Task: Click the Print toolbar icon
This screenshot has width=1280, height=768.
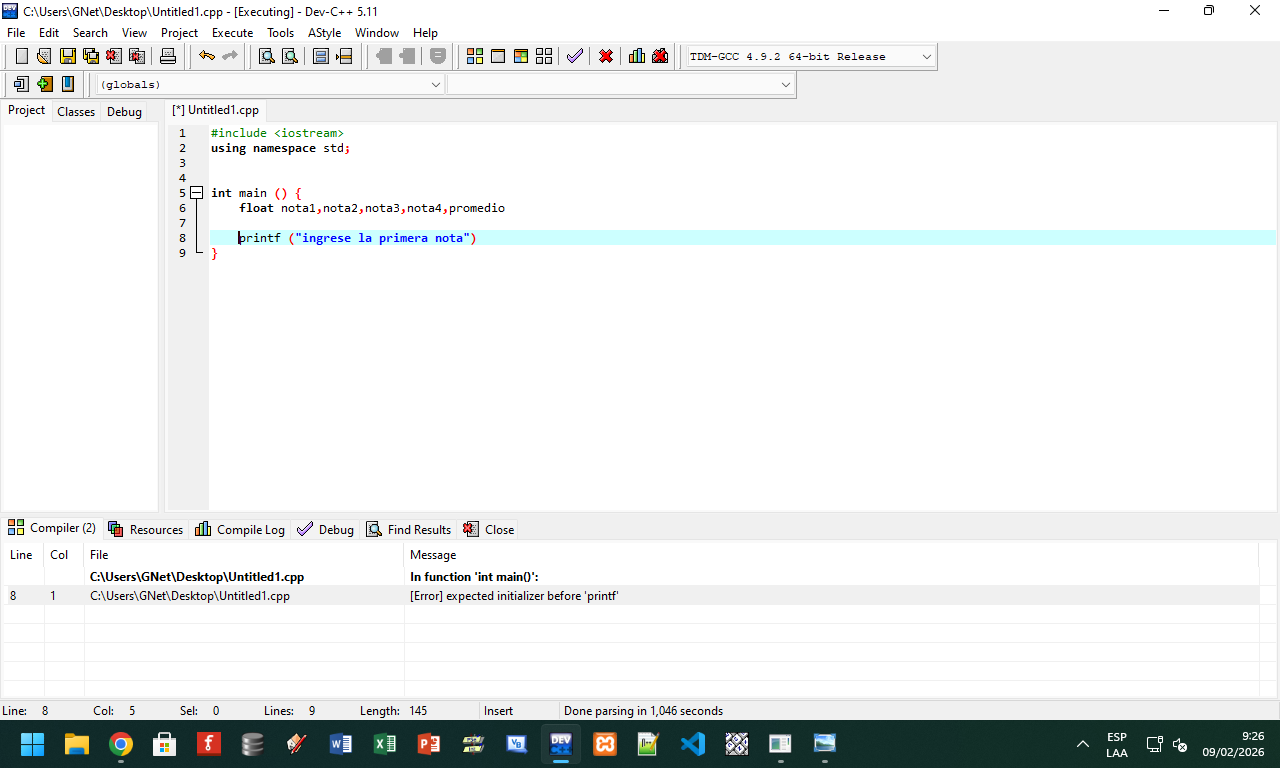Action: pos(168,56)
